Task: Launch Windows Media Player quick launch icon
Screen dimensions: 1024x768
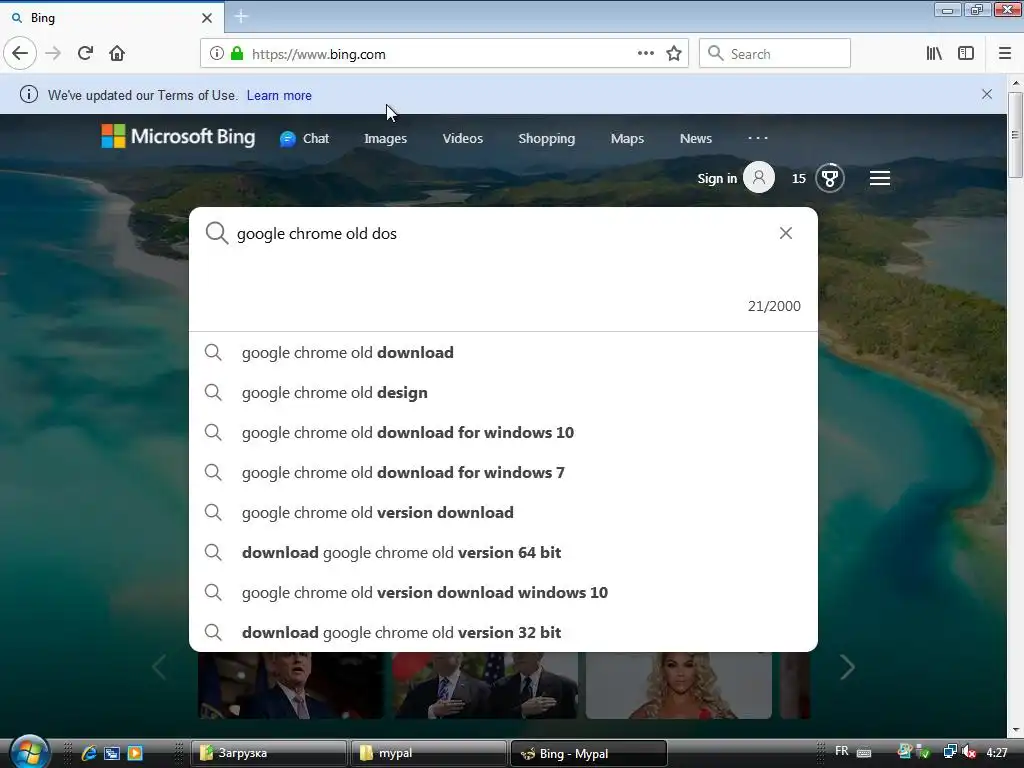Action: pos(135,753)
